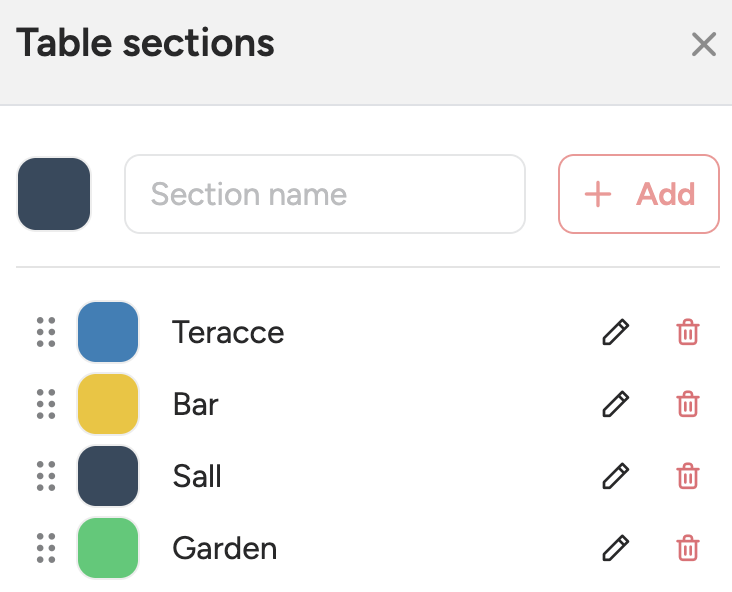Remove the Bar section via trash icon
The height and width of the screenshot is (592, 732).
point(688,404)
